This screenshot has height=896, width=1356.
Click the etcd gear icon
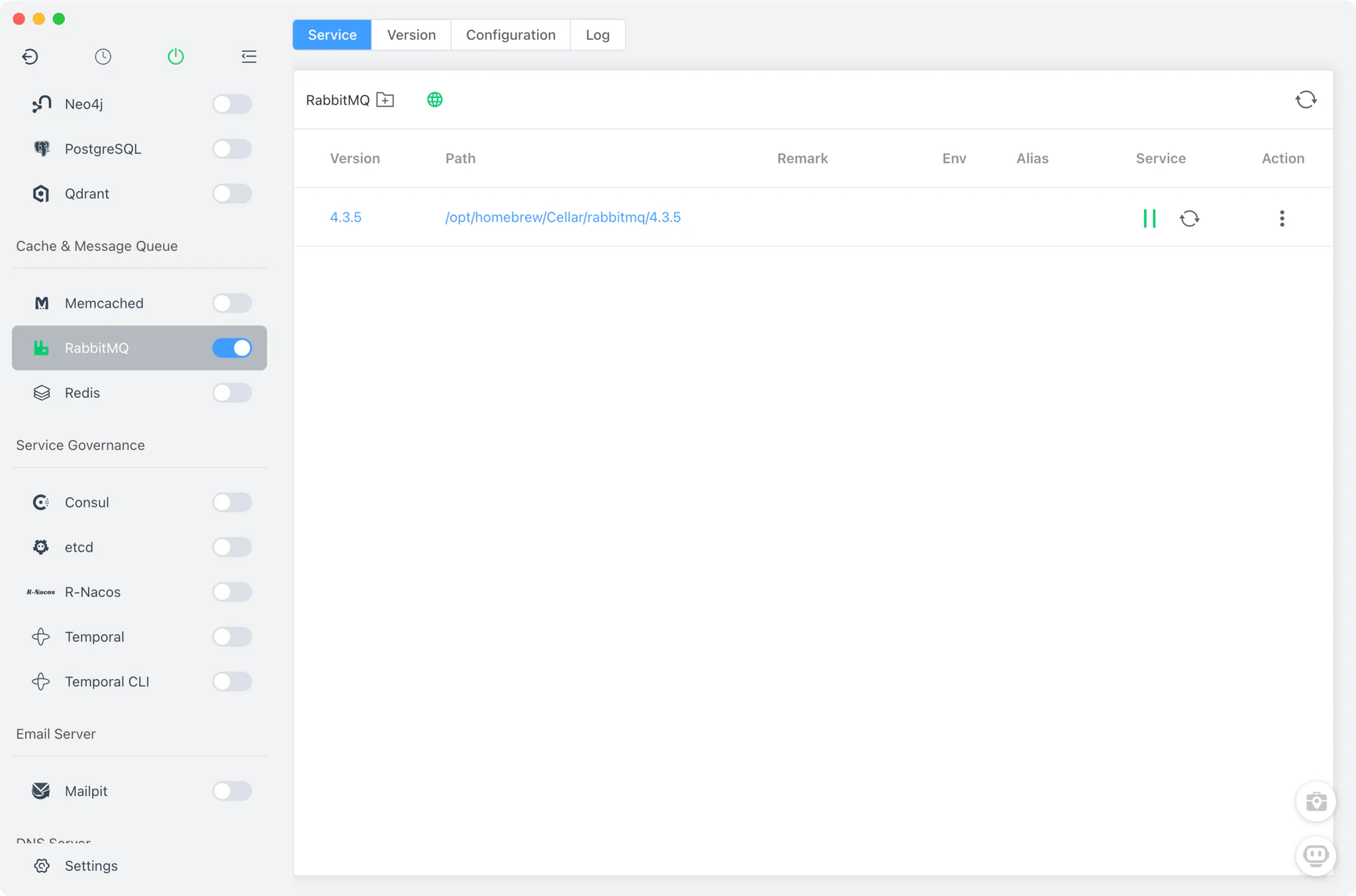tap(41, 547)
